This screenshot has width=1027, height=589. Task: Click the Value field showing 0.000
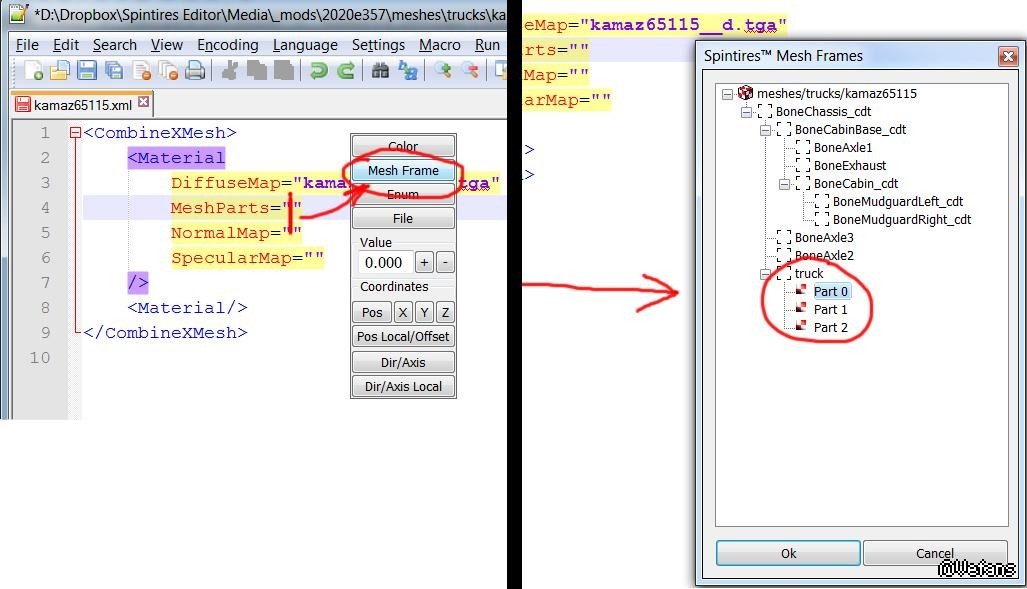pyautogui.click(x=385, y=263)
